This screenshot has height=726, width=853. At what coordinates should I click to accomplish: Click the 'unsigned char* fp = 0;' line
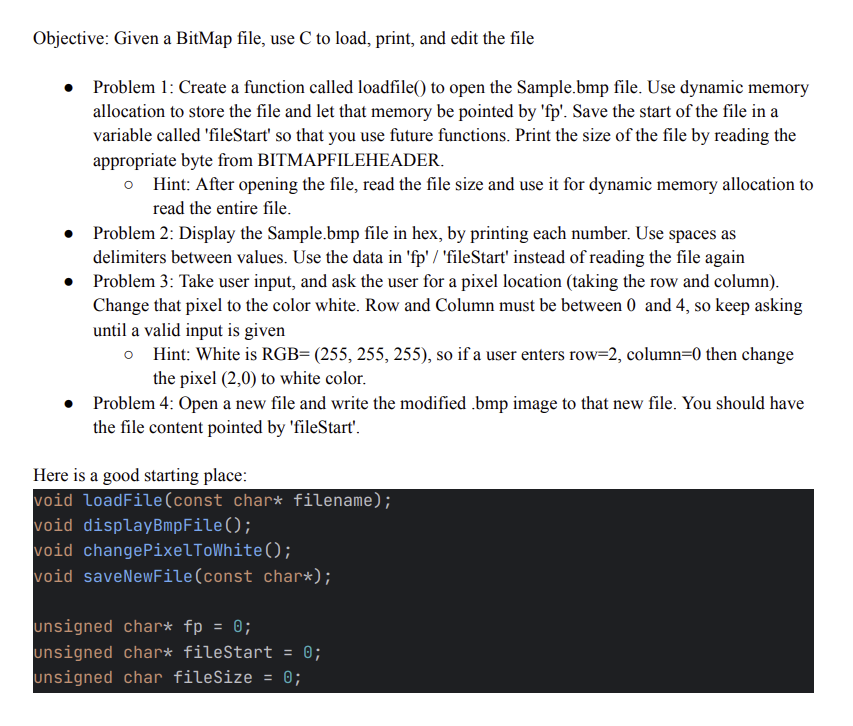[140, 627]
